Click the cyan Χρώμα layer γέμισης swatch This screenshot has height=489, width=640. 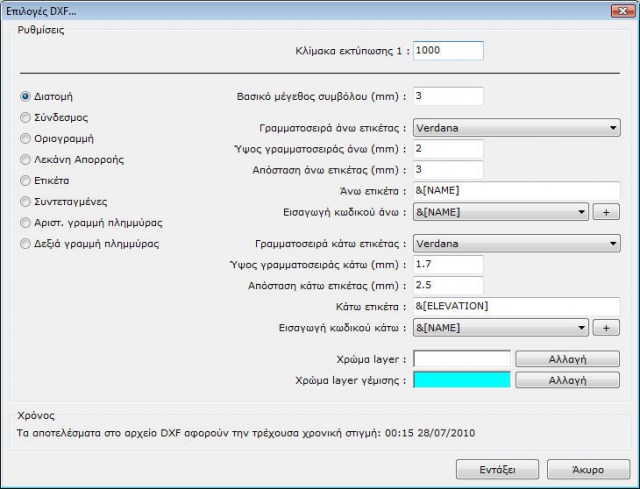point(461,380)
